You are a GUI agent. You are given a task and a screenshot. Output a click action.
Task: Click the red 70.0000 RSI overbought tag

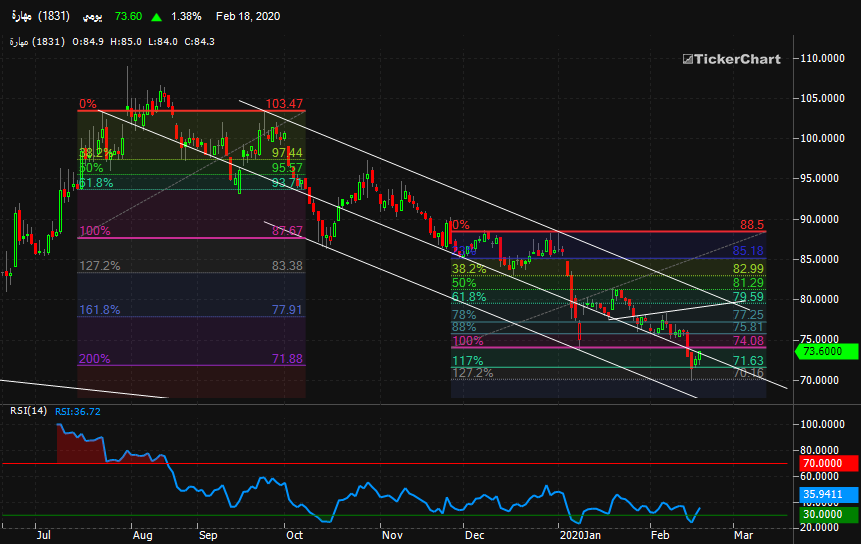(x=829, y=464)
